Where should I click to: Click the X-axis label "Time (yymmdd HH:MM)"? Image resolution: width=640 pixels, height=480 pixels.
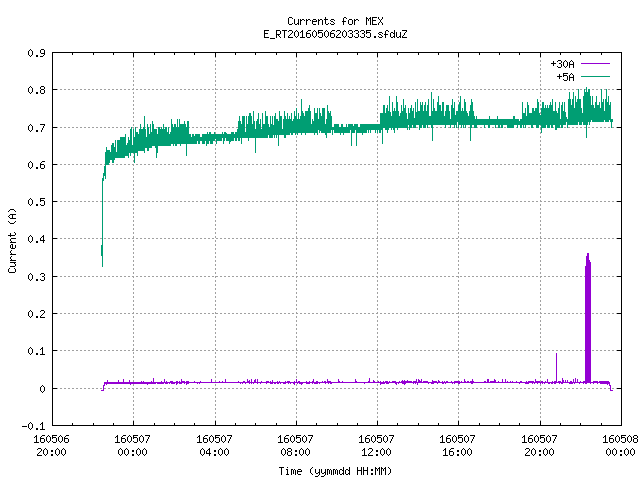click(x=335, y=471)
